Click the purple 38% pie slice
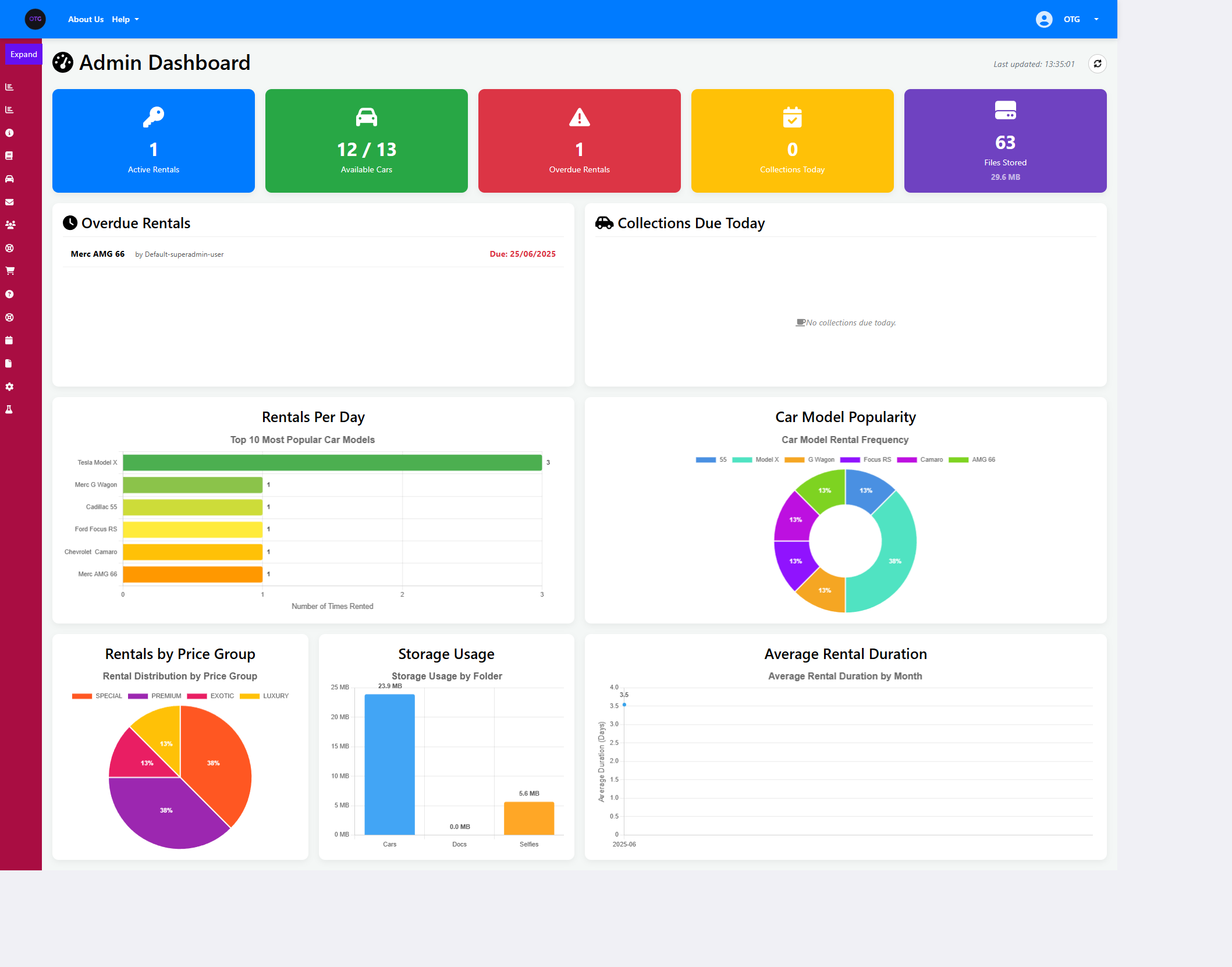The image size is (1232, 967). click(x=166, y=810)
